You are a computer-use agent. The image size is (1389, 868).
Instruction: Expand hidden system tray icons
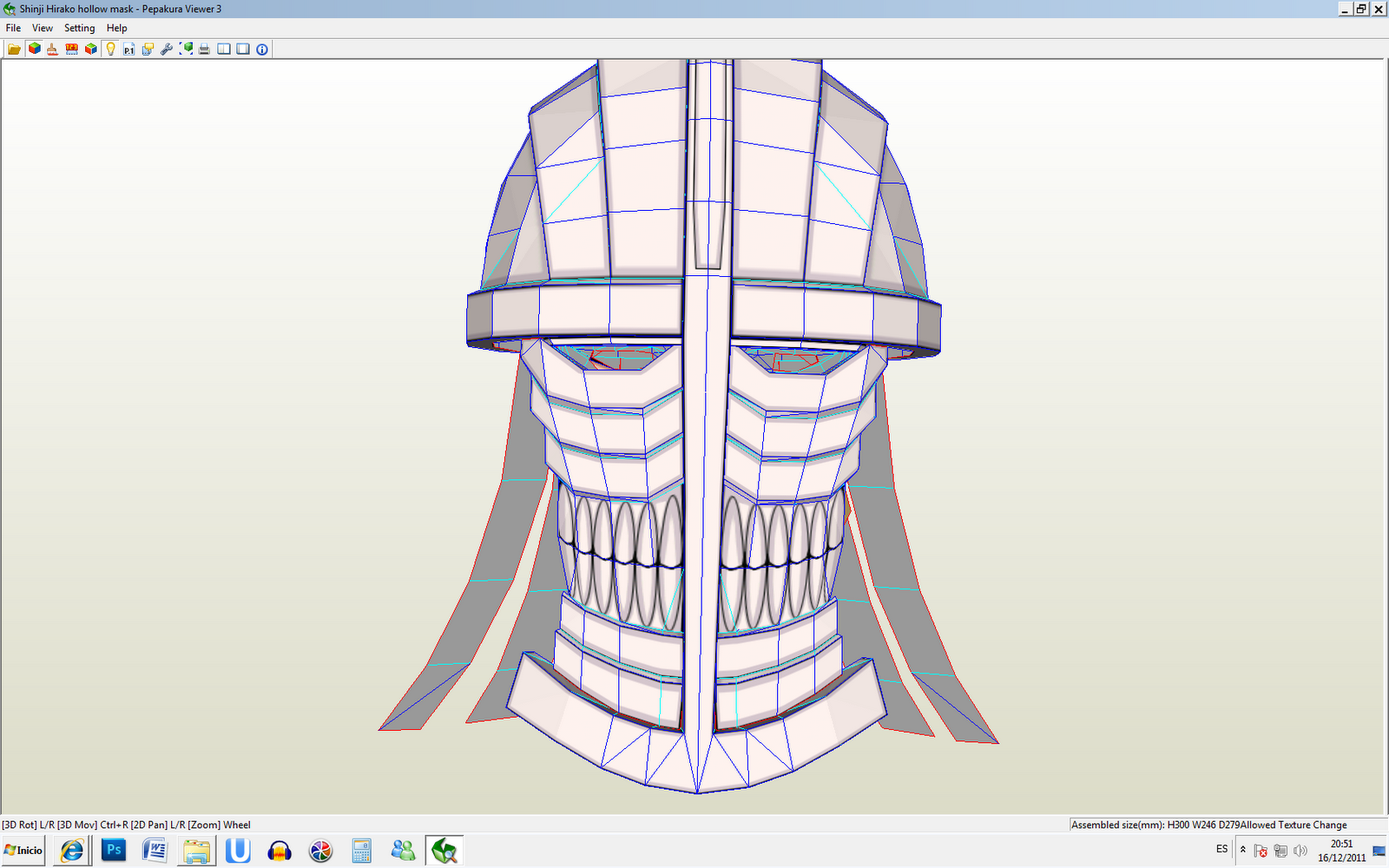pyautogui.click(x=1243, y=851)
